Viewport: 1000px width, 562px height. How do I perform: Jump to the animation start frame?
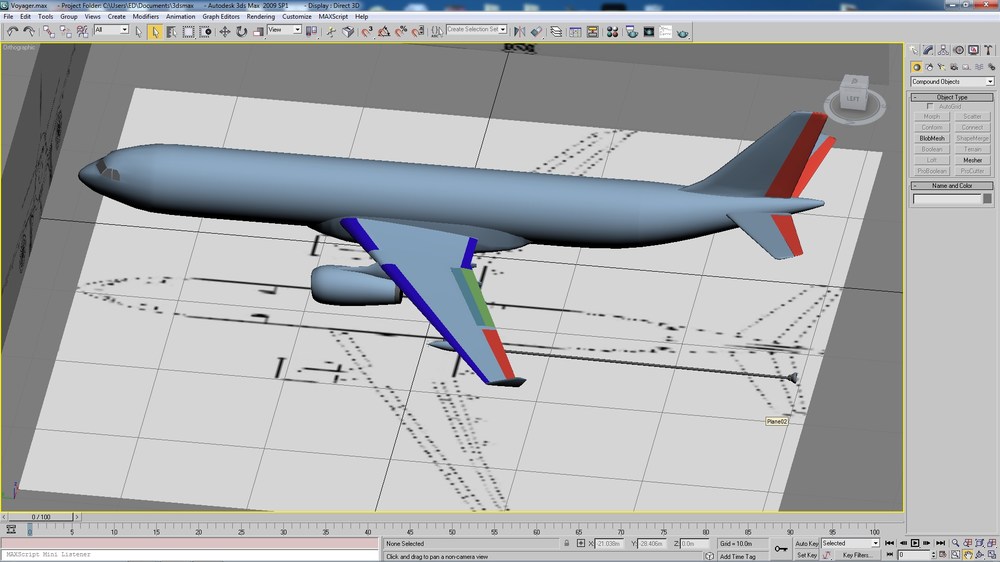(890, 543)
